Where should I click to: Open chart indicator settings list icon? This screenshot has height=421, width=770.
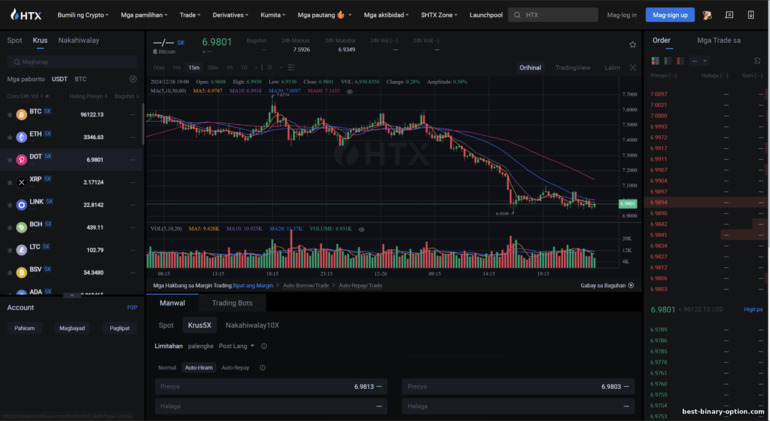tap(291, 67)
